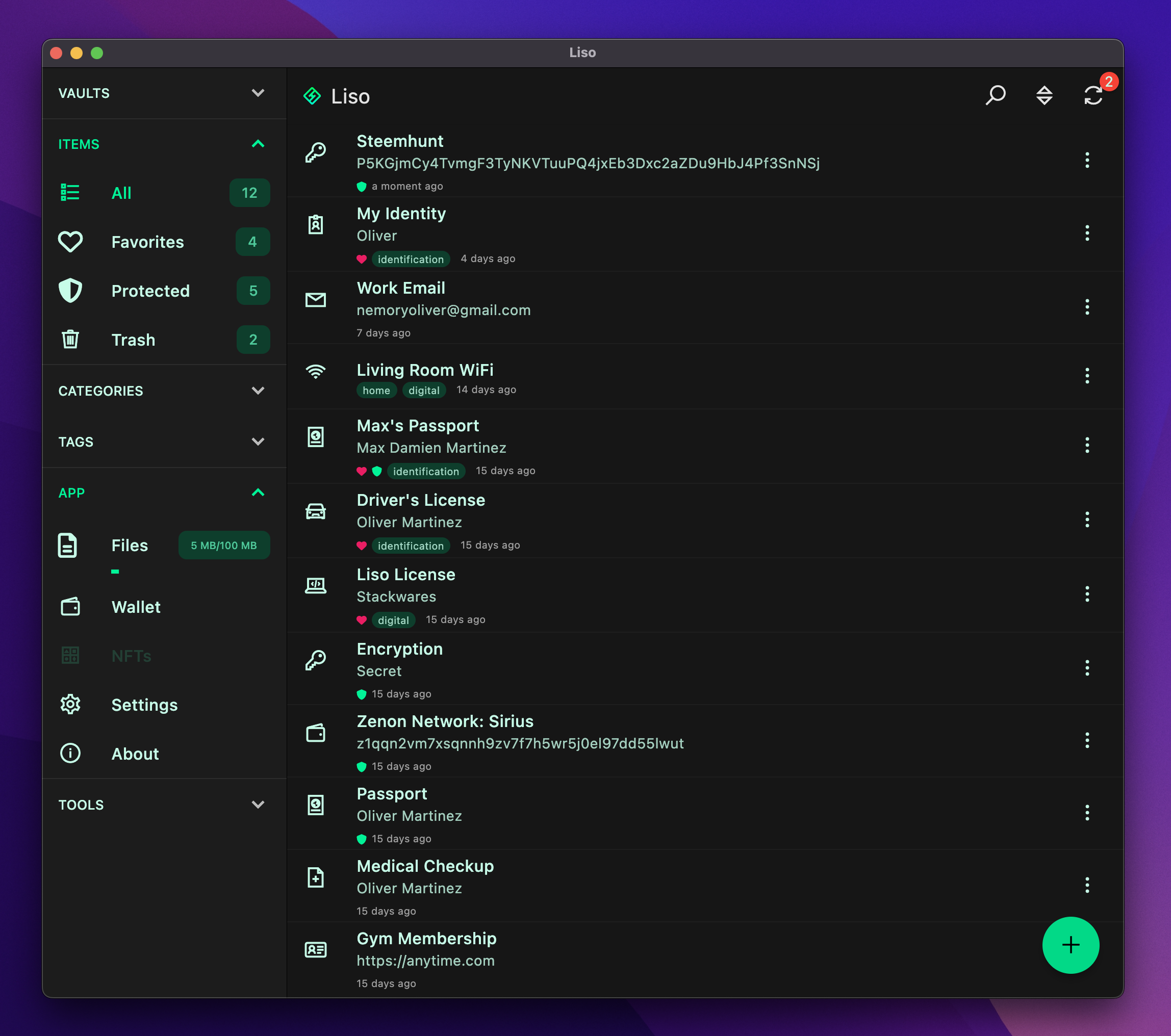Click the About label in sidebar
The height and width of the screenshot is (1036, 1171).
click(135, 754)
